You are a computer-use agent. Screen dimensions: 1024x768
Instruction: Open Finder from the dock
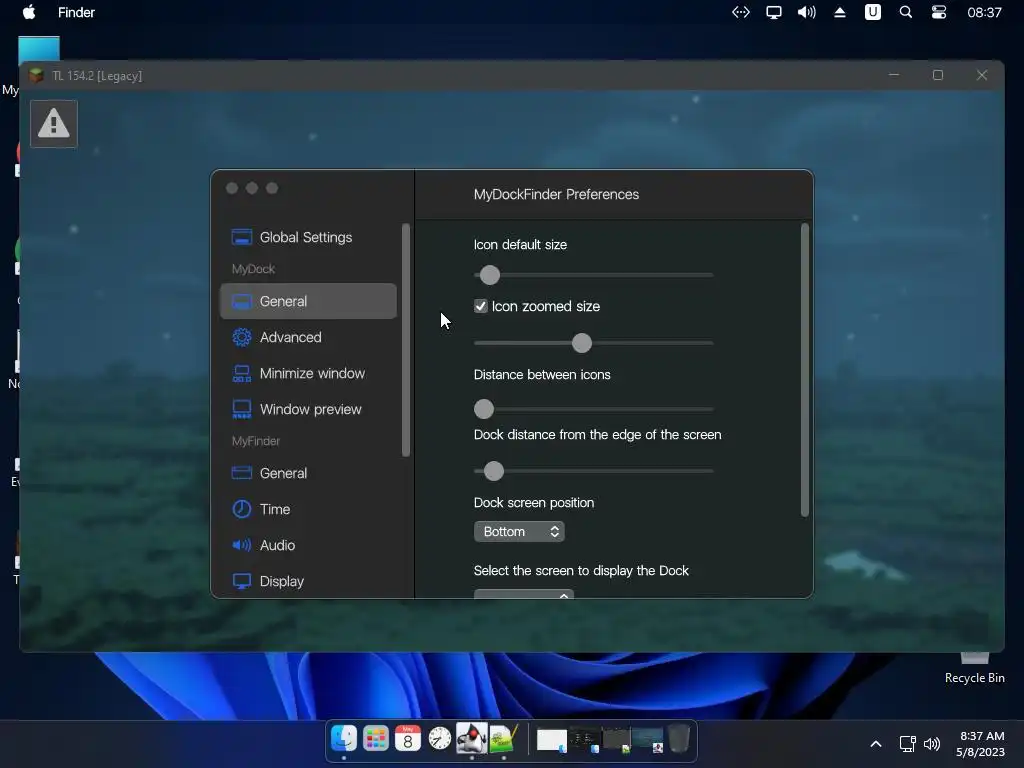(344, 739)
